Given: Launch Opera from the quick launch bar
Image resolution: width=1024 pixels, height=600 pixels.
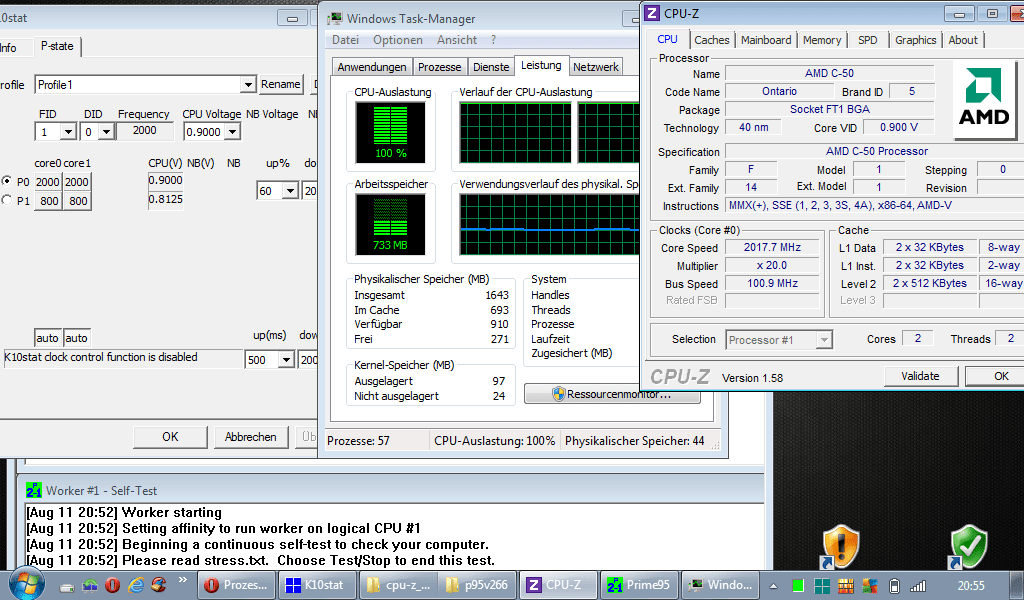Looking at the screenshot, I should pyautogui.click(x=112, y=585).
